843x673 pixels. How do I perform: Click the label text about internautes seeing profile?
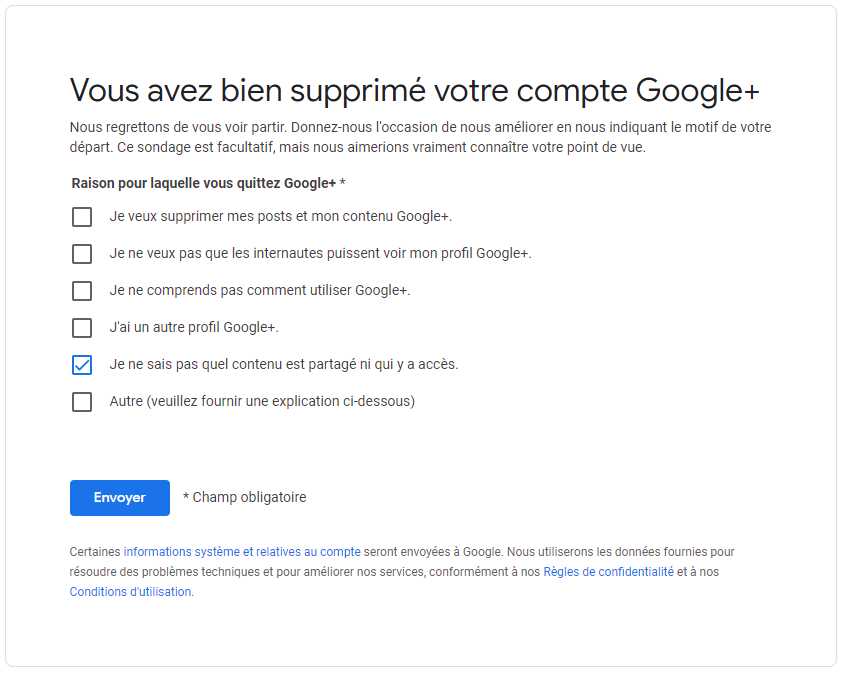pyautogui.click(x=320, y=253)
